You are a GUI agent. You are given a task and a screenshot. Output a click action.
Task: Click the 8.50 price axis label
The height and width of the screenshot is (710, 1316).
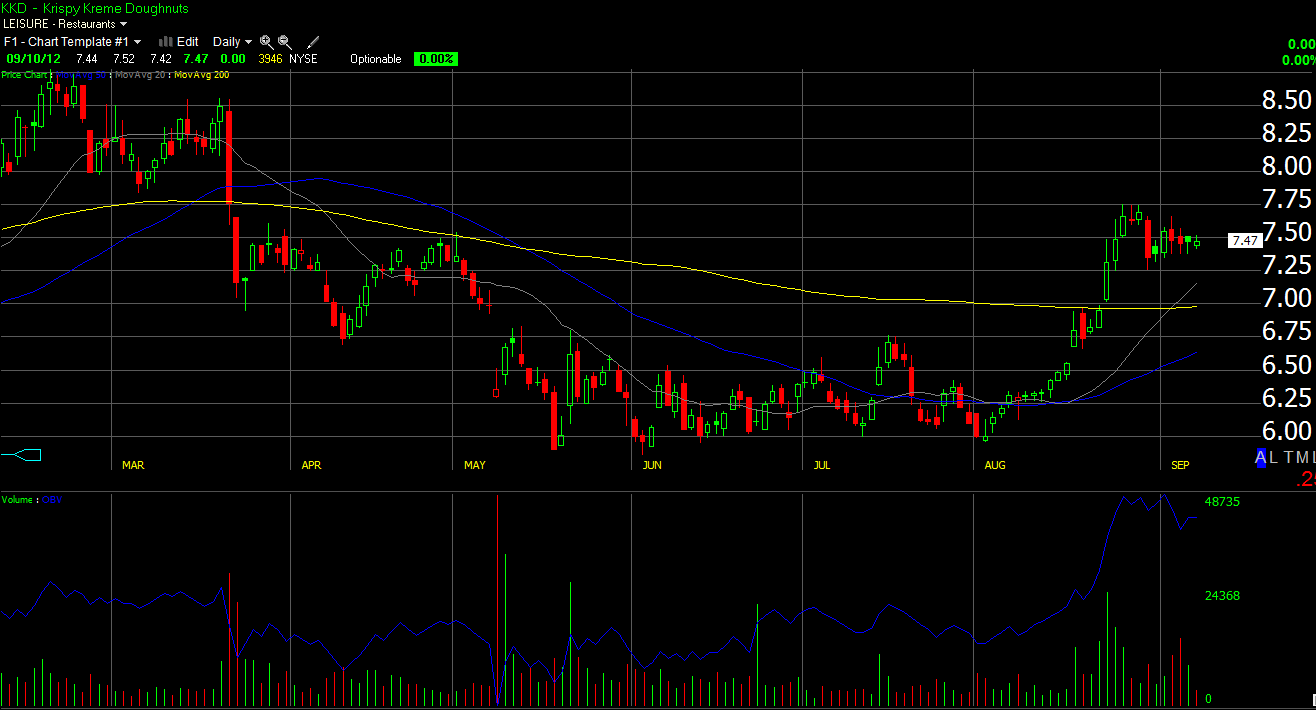(x=1286, y=100)
